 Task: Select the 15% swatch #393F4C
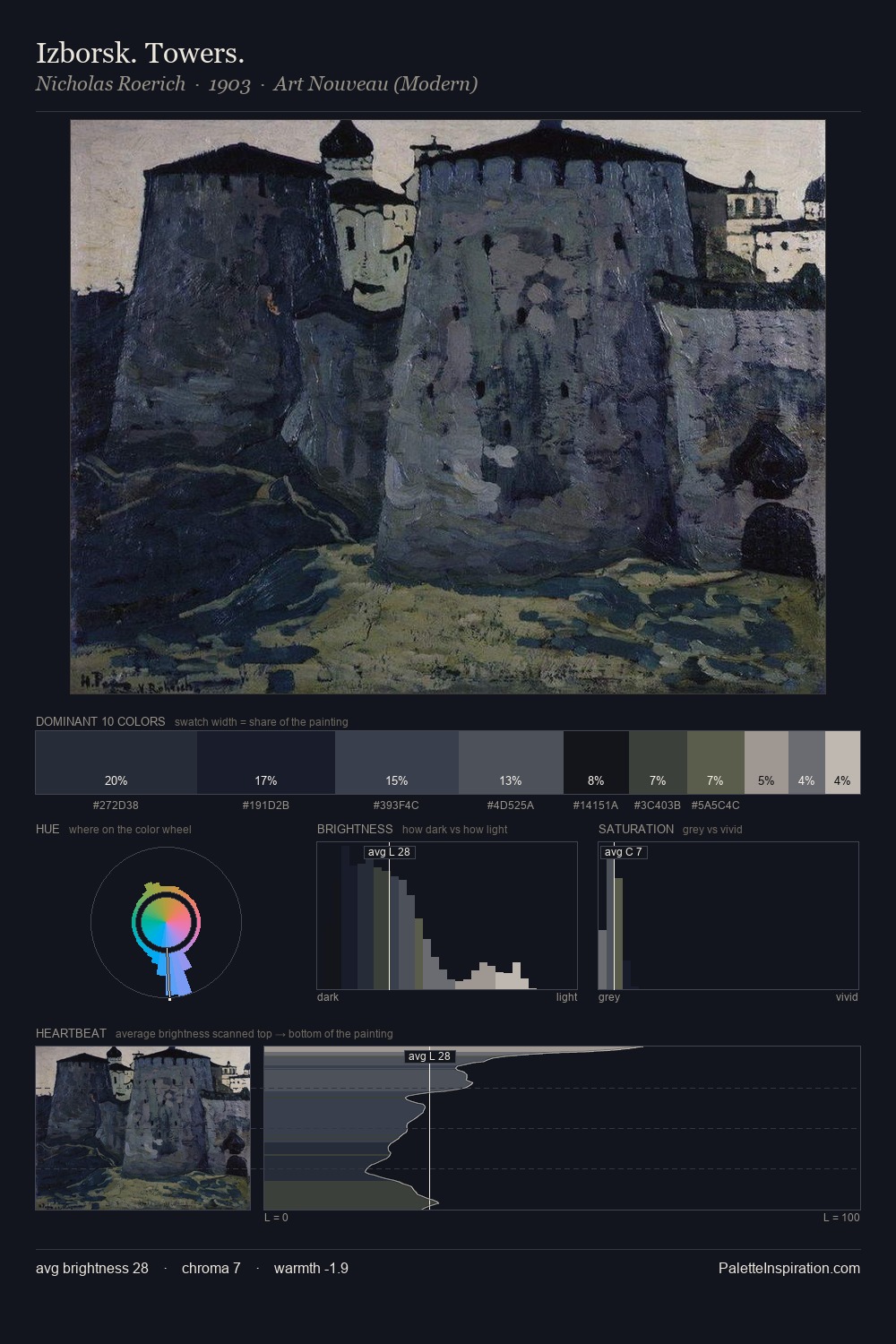pyautogui.click(x=397, y=762)
